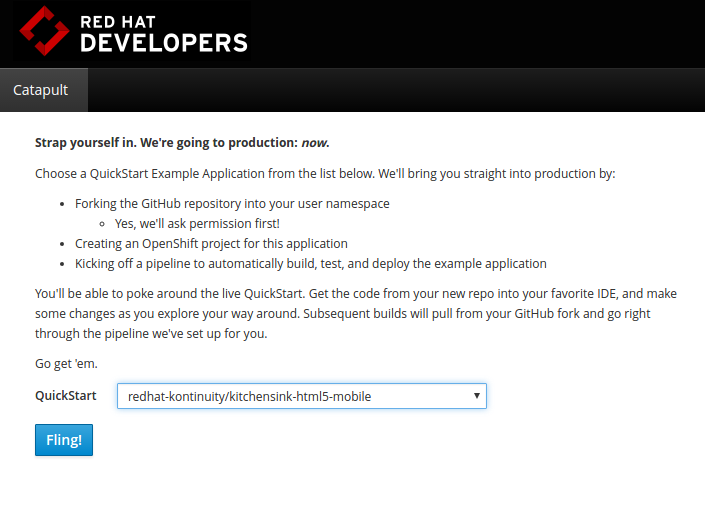Click the paragraph 'You'll be able to poke around'
The width and height of the screenshot is (705, 507).
[x=356, y=313]
